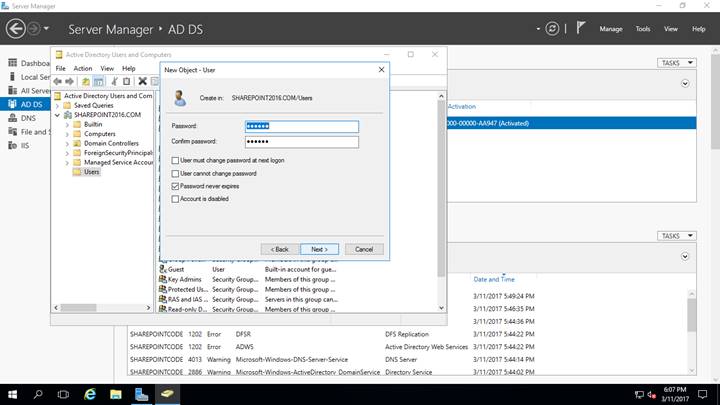Refresh Server Manager with the circular refresh icon
720x405 pixels.
[552, 29]
